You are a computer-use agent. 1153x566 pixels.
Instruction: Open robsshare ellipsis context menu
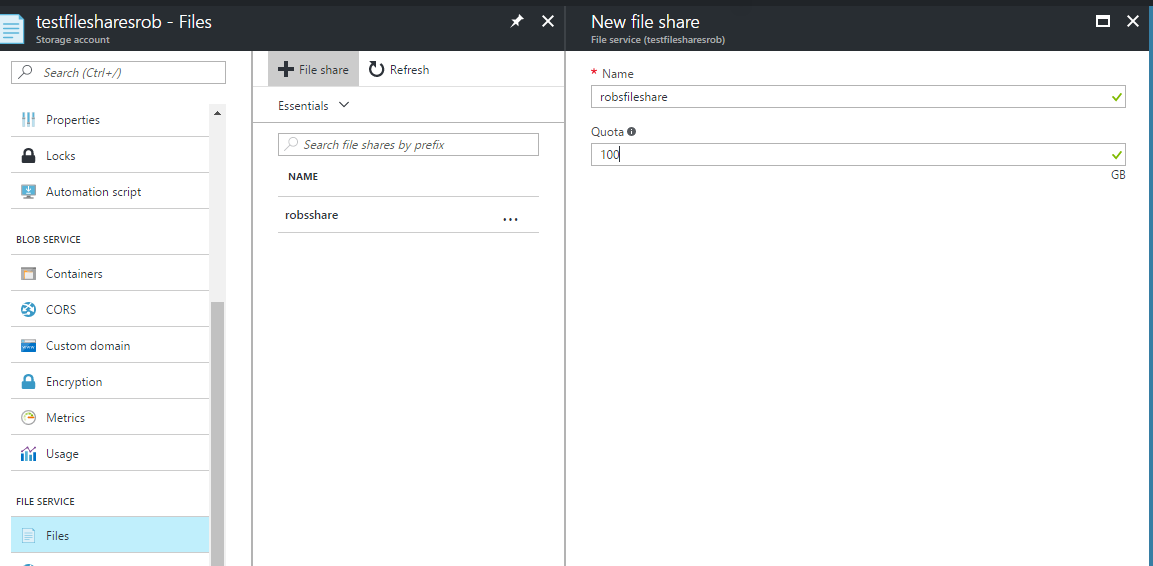[x=510, y=218]
